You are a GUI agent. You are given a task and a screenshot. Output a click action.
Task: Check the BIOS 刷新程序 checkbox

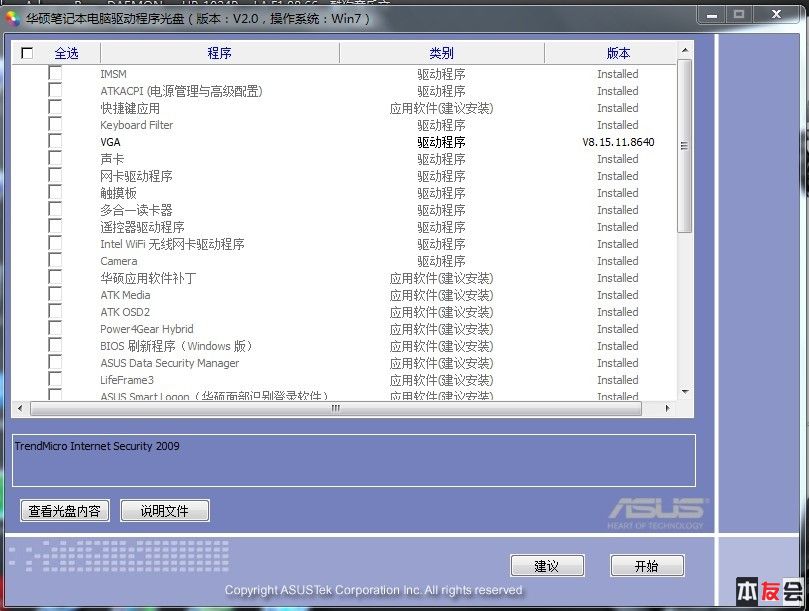pos(55,346)
